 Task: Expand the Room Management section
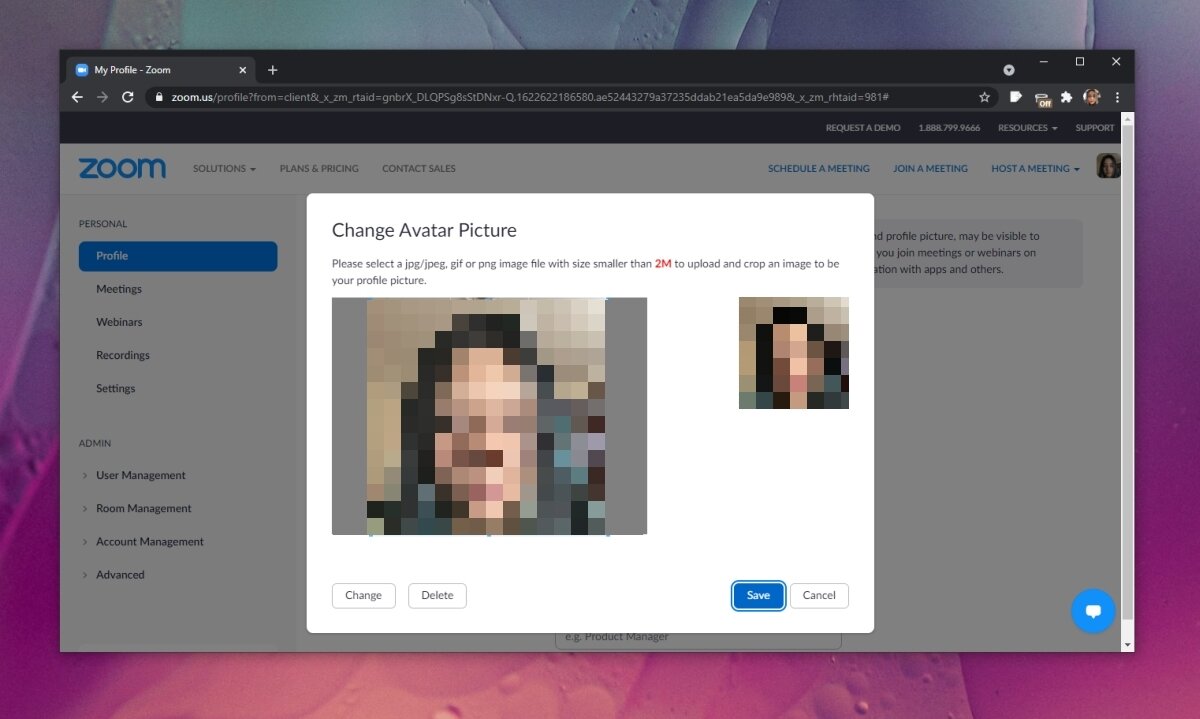[143, 508]
